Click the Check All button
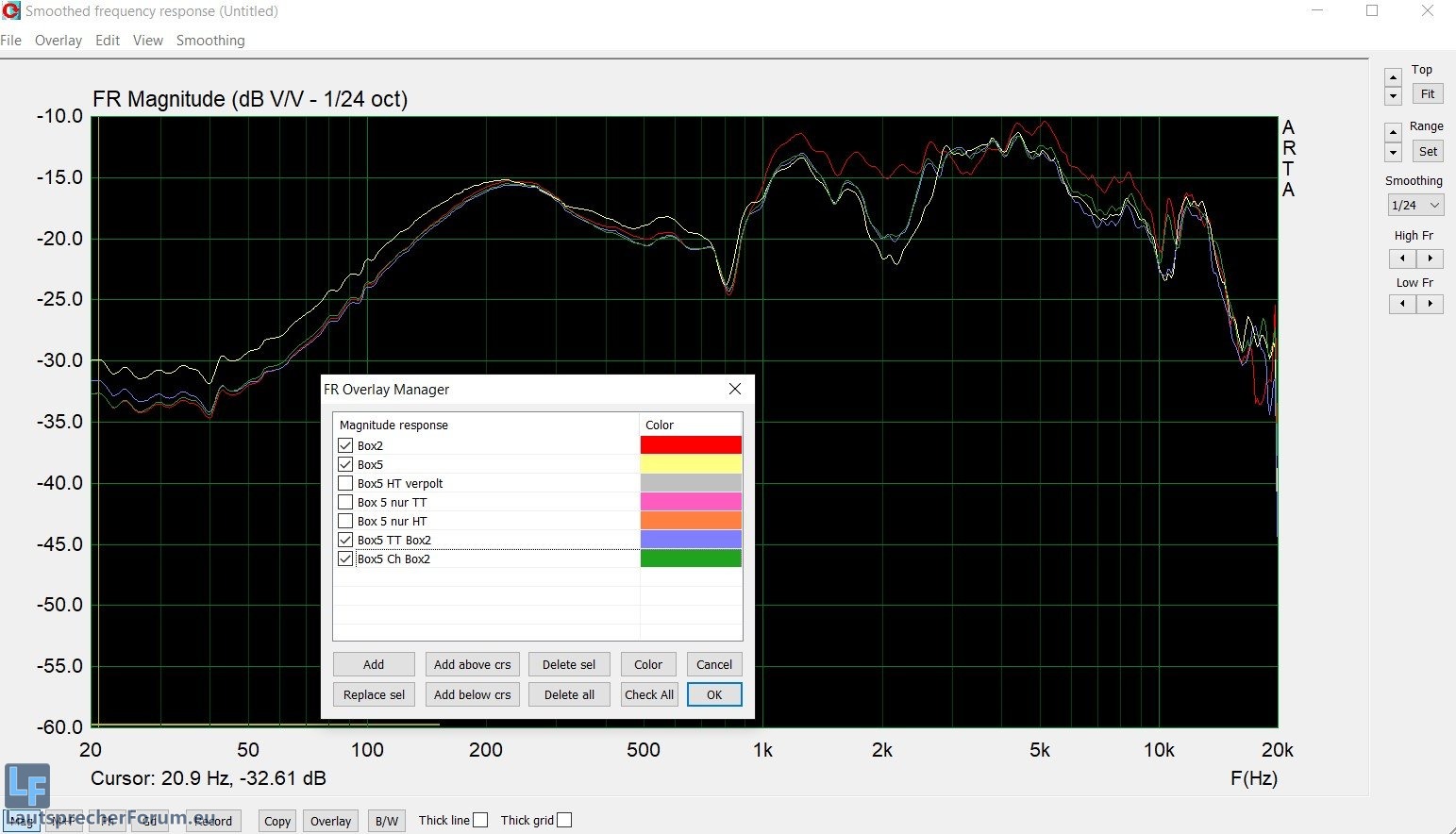The image size is (1456, 834). tap(649, 694)
